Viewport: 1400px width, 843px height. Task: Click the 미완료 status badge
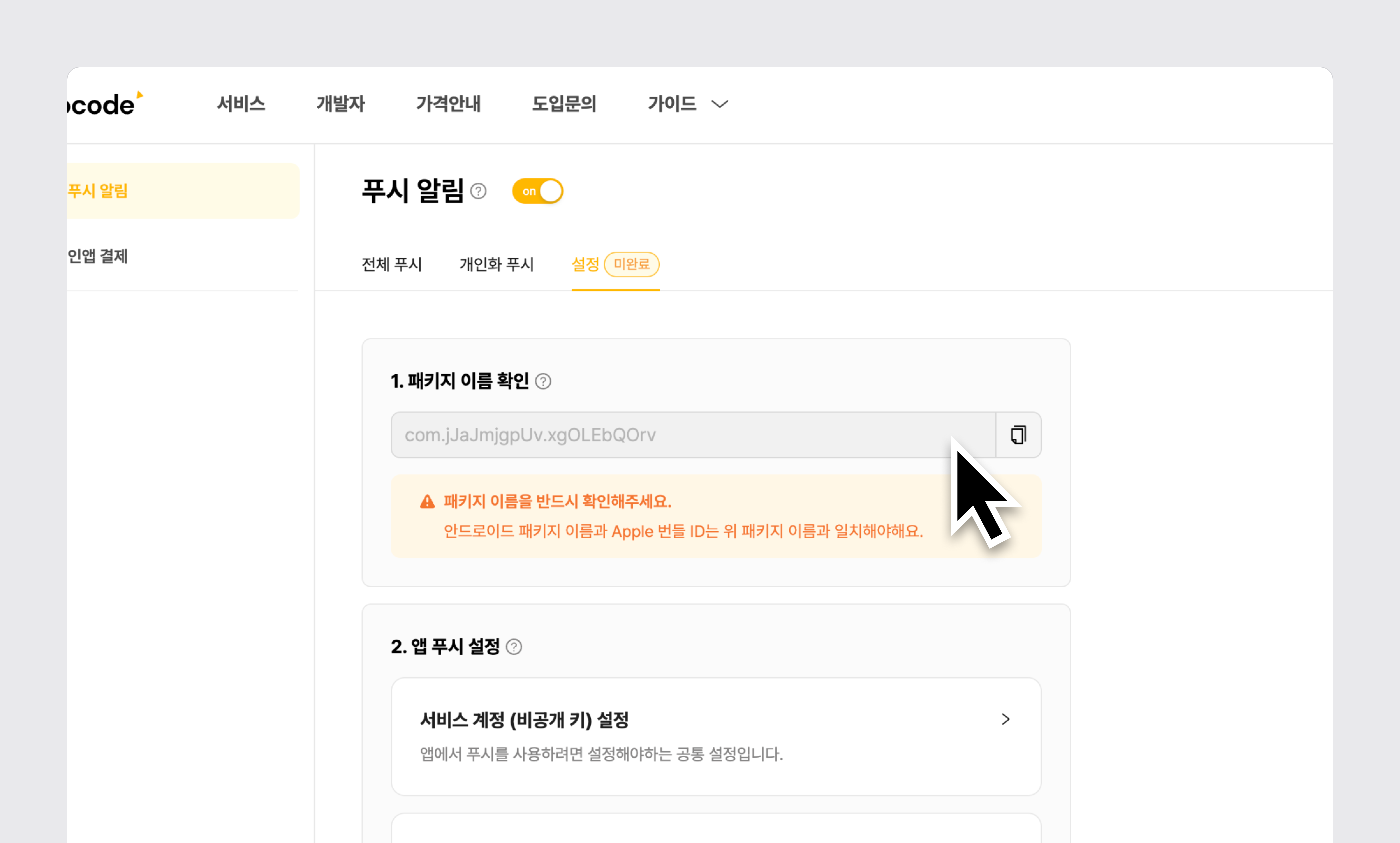tap(632, 265)
